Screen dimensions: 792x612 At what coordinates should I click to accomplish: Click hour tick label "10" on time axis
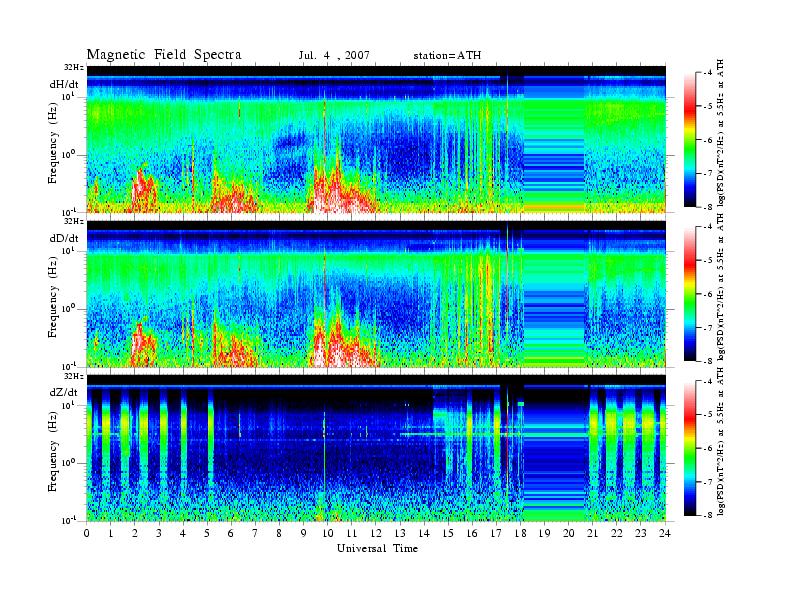tap(328, 533)
